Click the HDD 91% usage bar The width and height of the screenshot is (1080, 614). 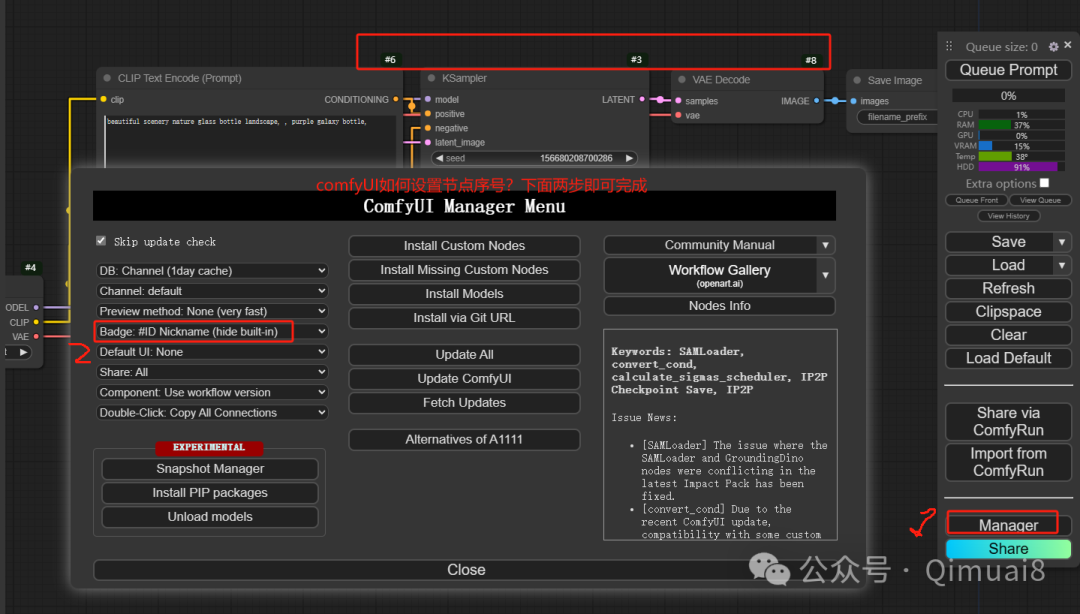coord(1021,167)
